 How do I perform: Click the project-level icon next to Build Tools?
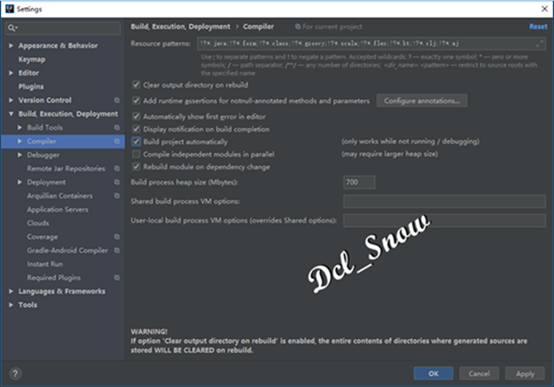tap(117, 128)
